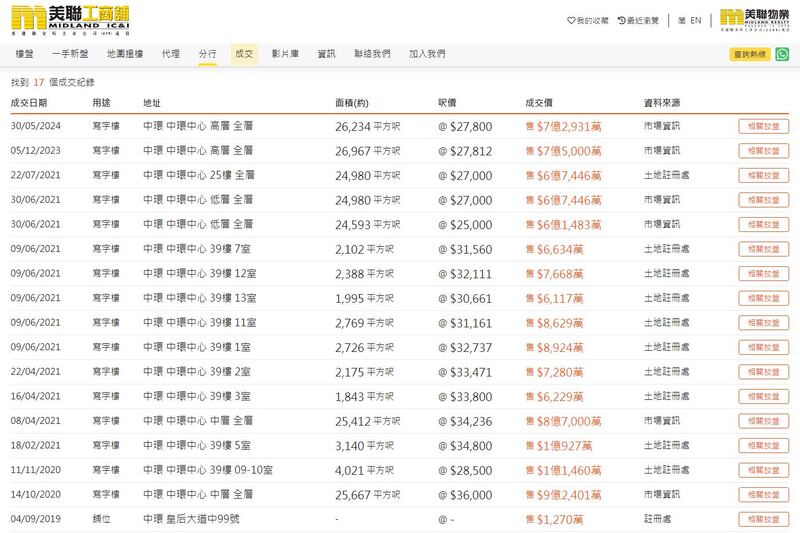Select area value 26,234 平方呎

tap(367, 126)
